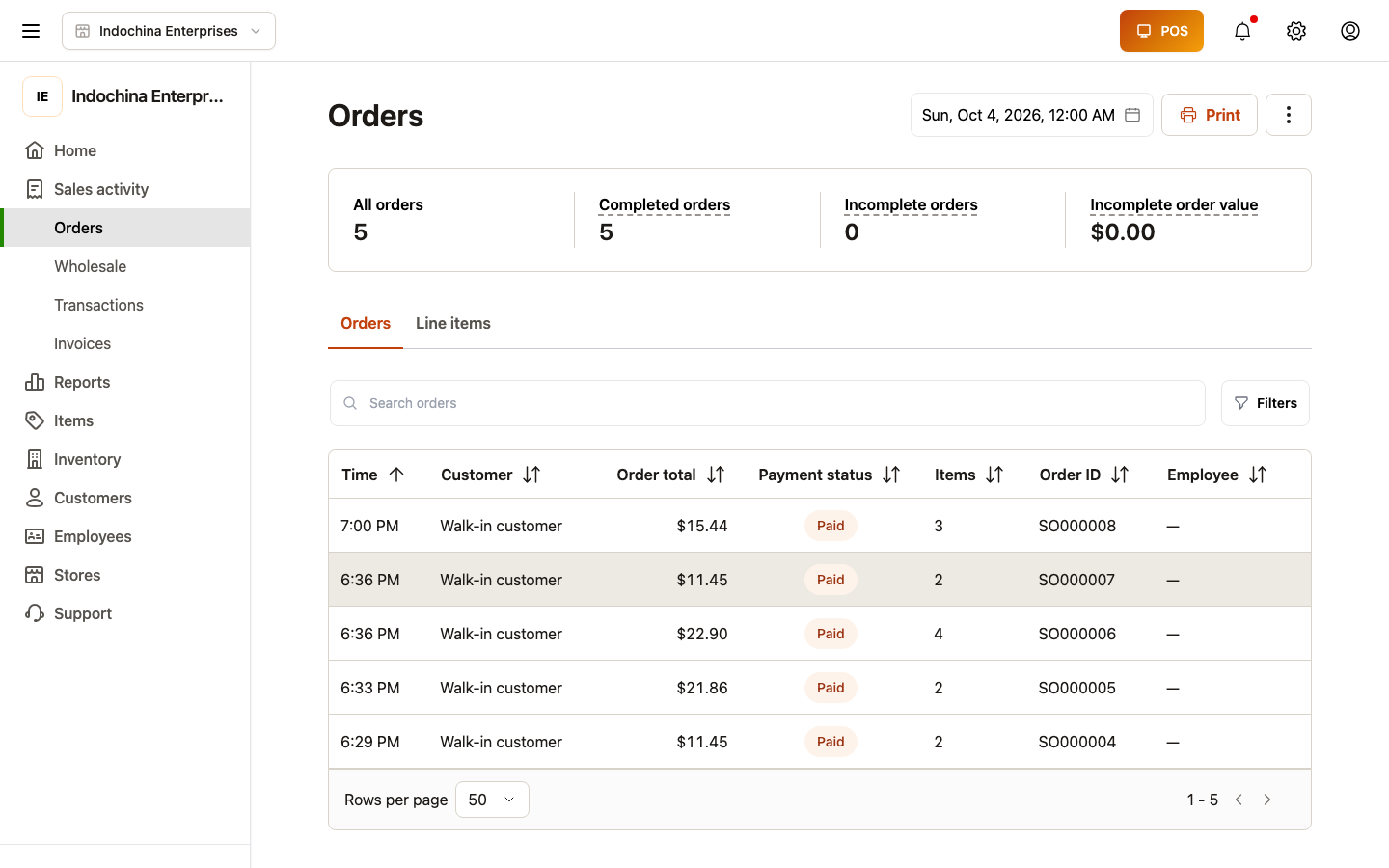
Task: Sort table by Customer column
Action: [531, 475]
